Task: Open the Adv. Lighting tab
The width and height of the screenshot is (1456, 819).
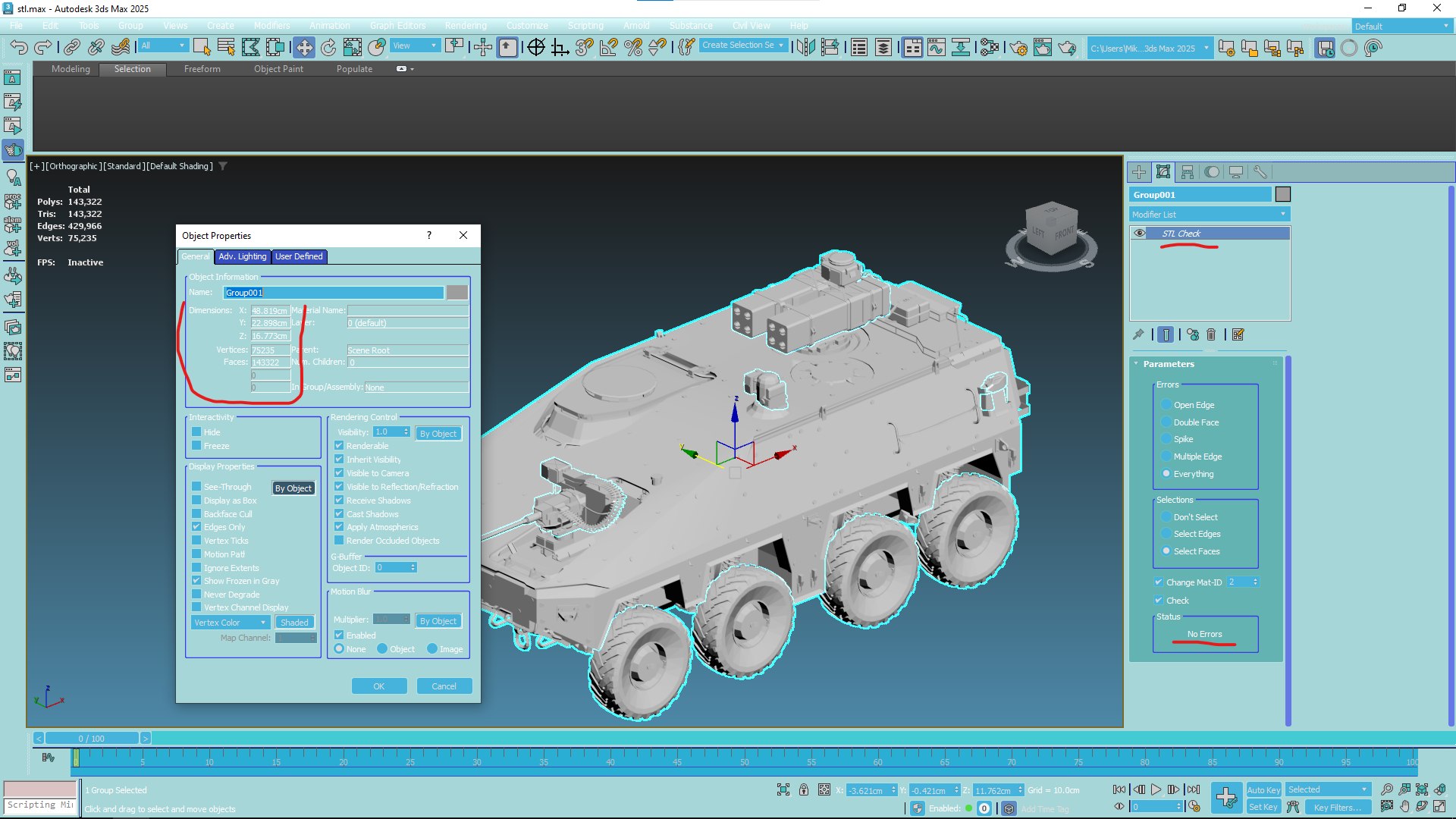Action: 243,256
